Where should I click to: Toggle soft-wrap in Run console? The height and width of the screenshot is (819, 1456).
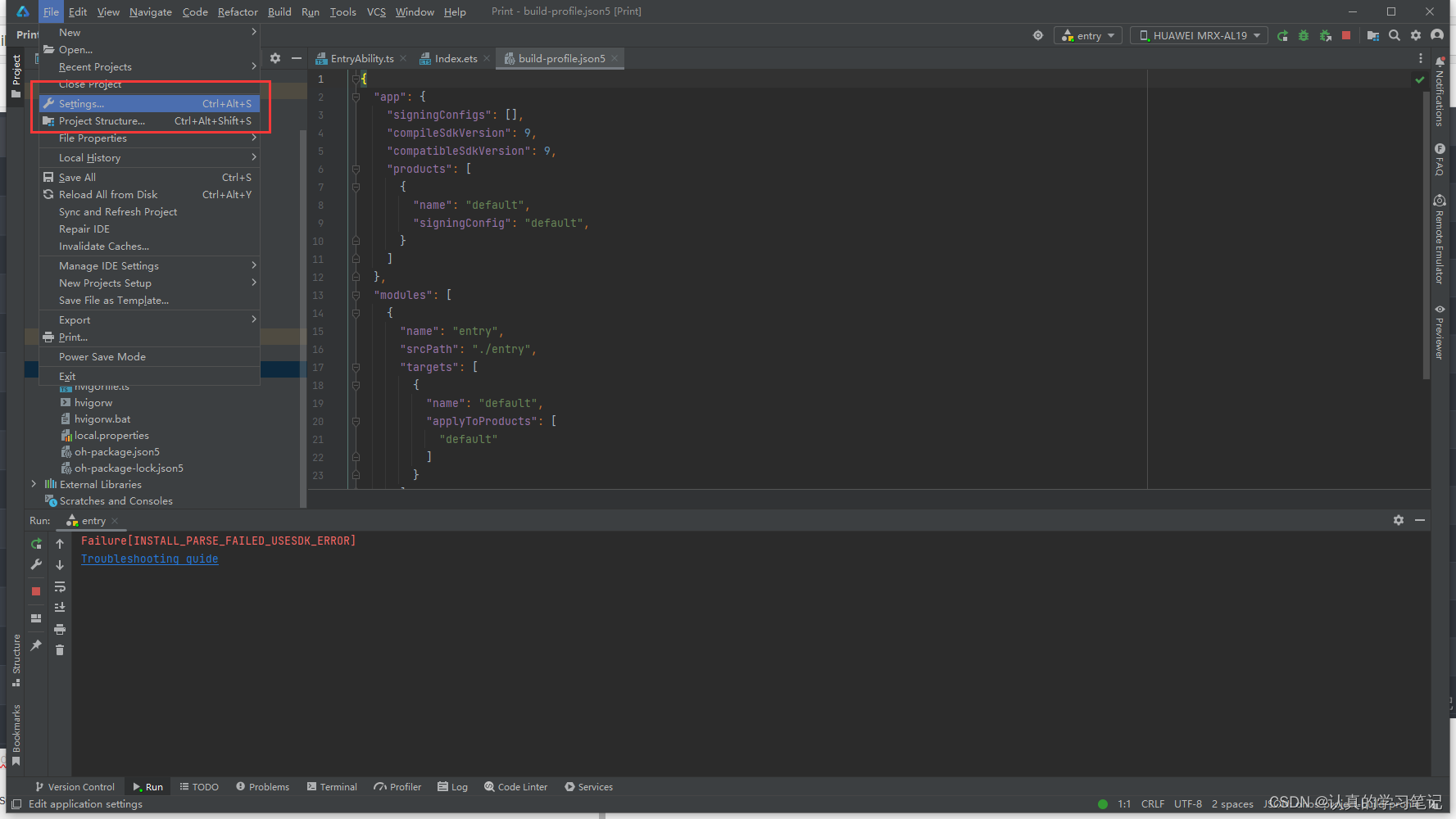(x=60, y=587)
